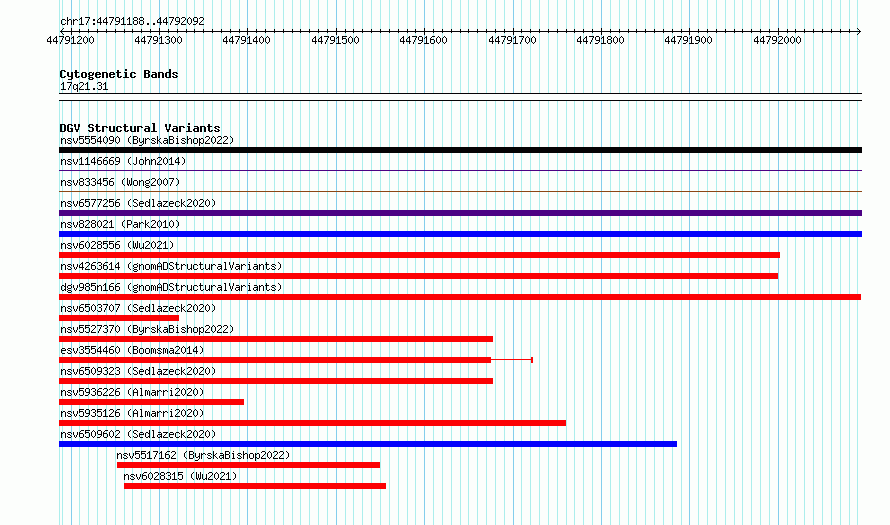Click nsv5935126 (Almarri2020) label
The image size is (890, 525).
click(132, 413)
